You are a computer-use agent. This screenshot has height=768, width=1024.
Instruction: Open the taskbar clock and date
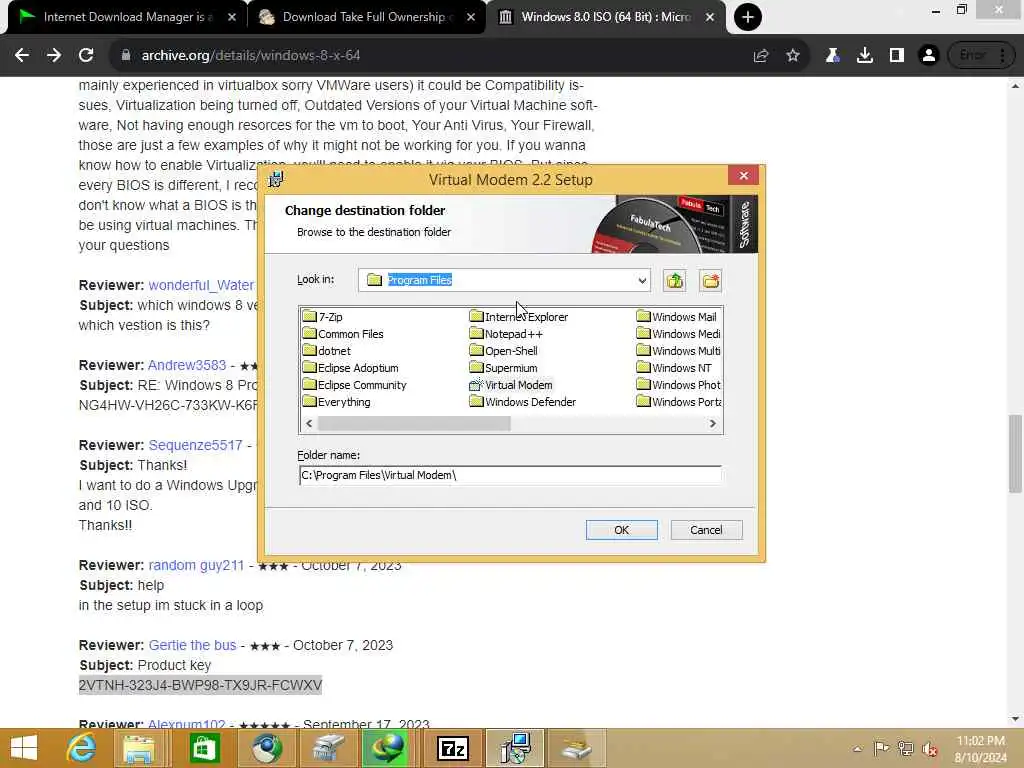[980, 749]
